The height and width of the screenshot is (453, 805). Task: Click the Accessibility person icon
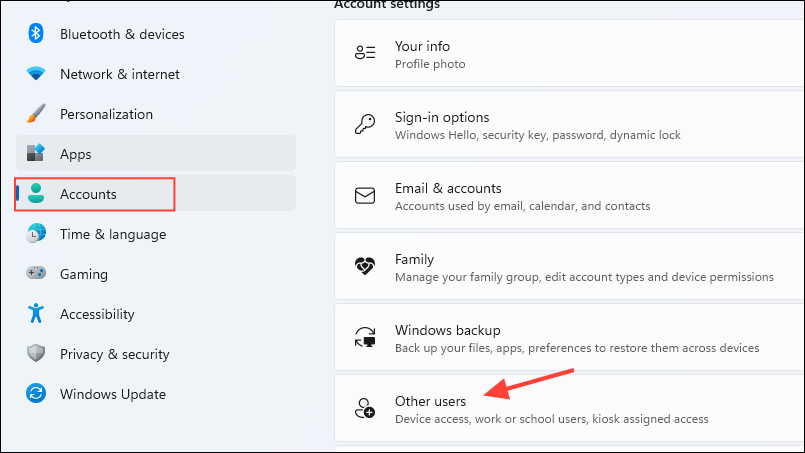coord(36,314)
